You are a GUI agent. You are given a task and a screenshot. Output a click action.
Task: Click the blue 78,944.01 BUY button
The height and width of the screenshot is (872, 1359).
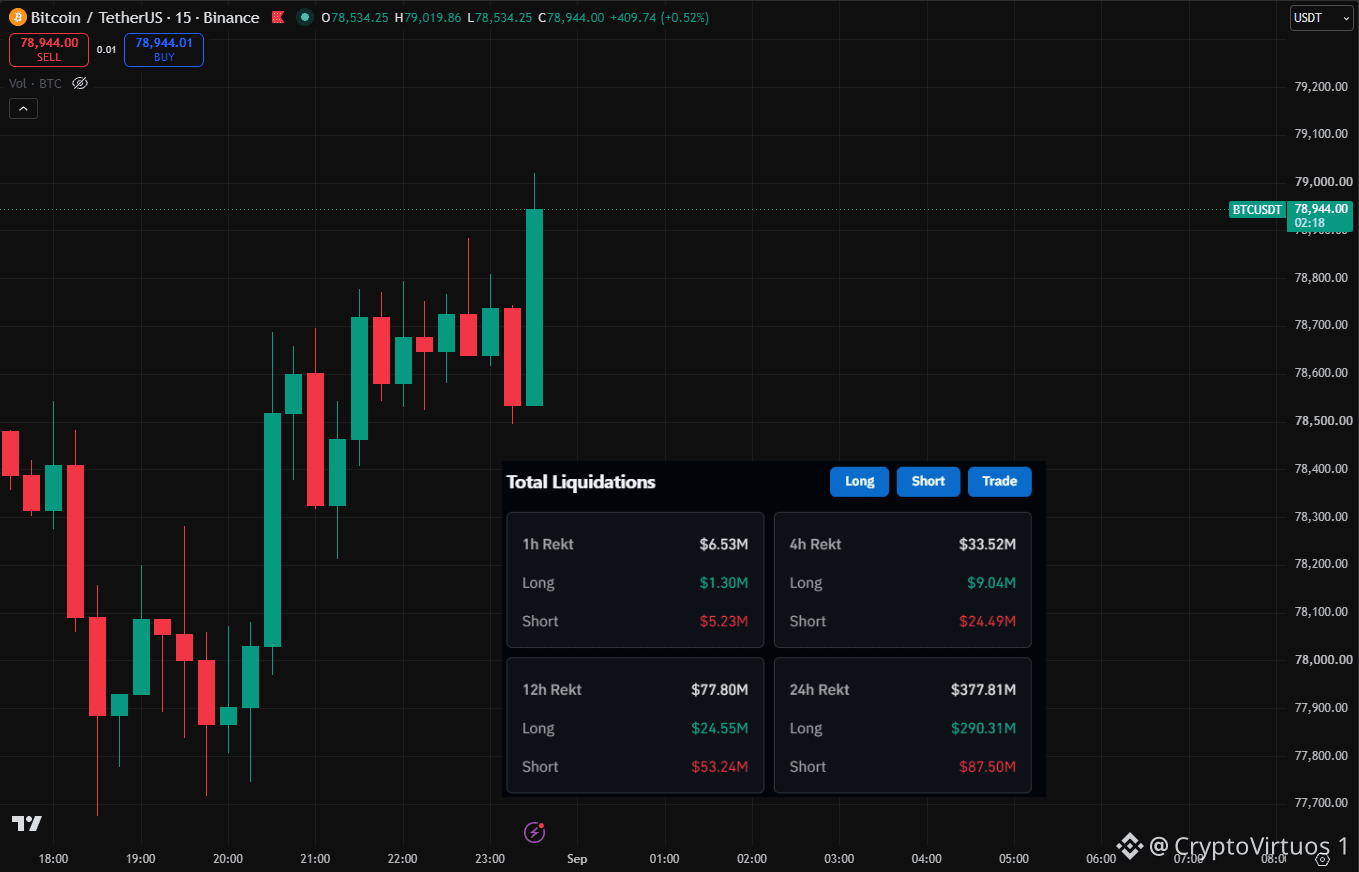coord(164,50)
